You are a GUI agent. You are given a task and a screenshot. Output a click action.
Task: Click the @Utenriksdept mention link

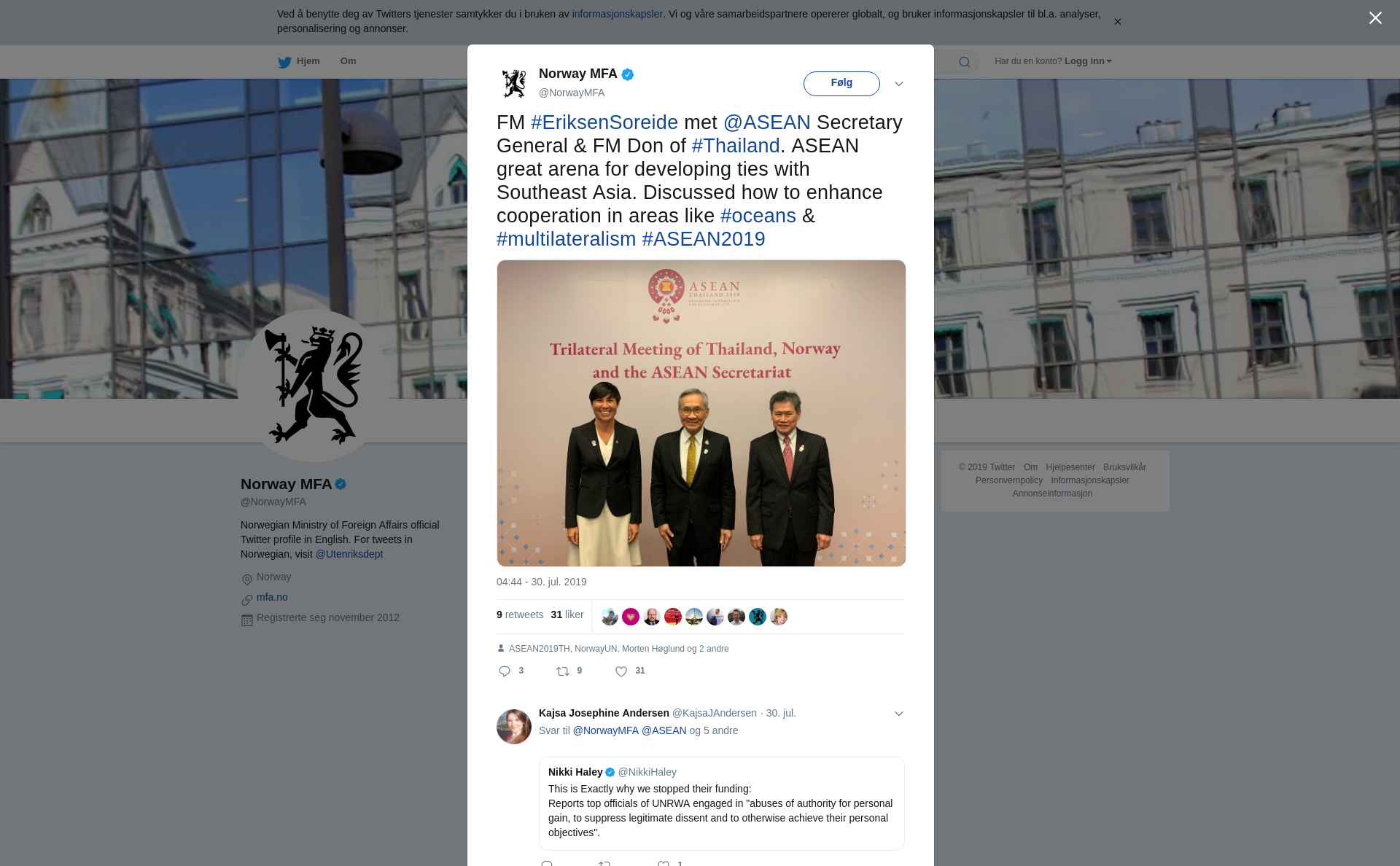(349, 554)
